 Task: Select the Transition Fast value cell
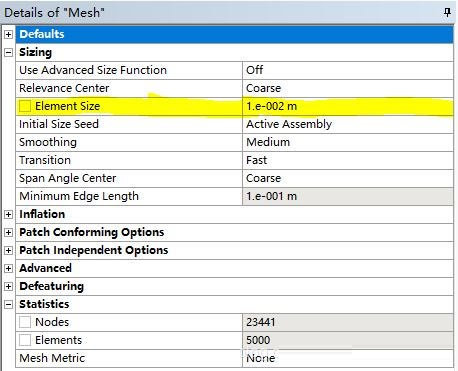pos(348,160)
